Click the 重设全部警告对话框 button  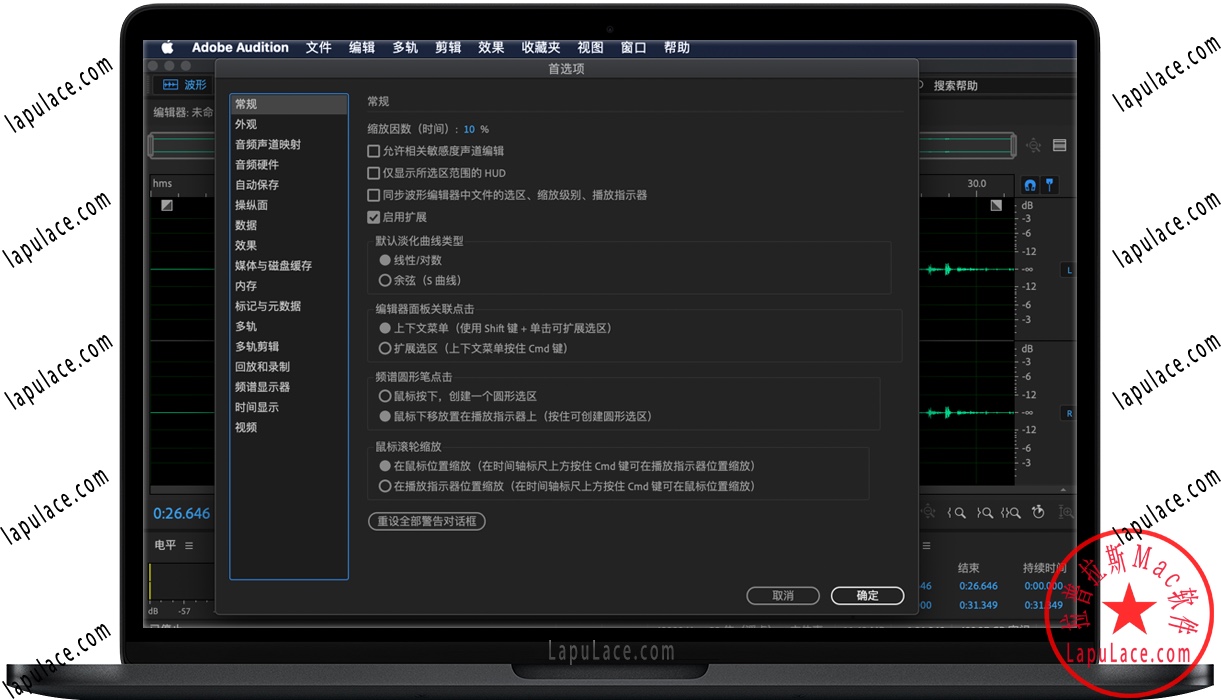(427, 521)
